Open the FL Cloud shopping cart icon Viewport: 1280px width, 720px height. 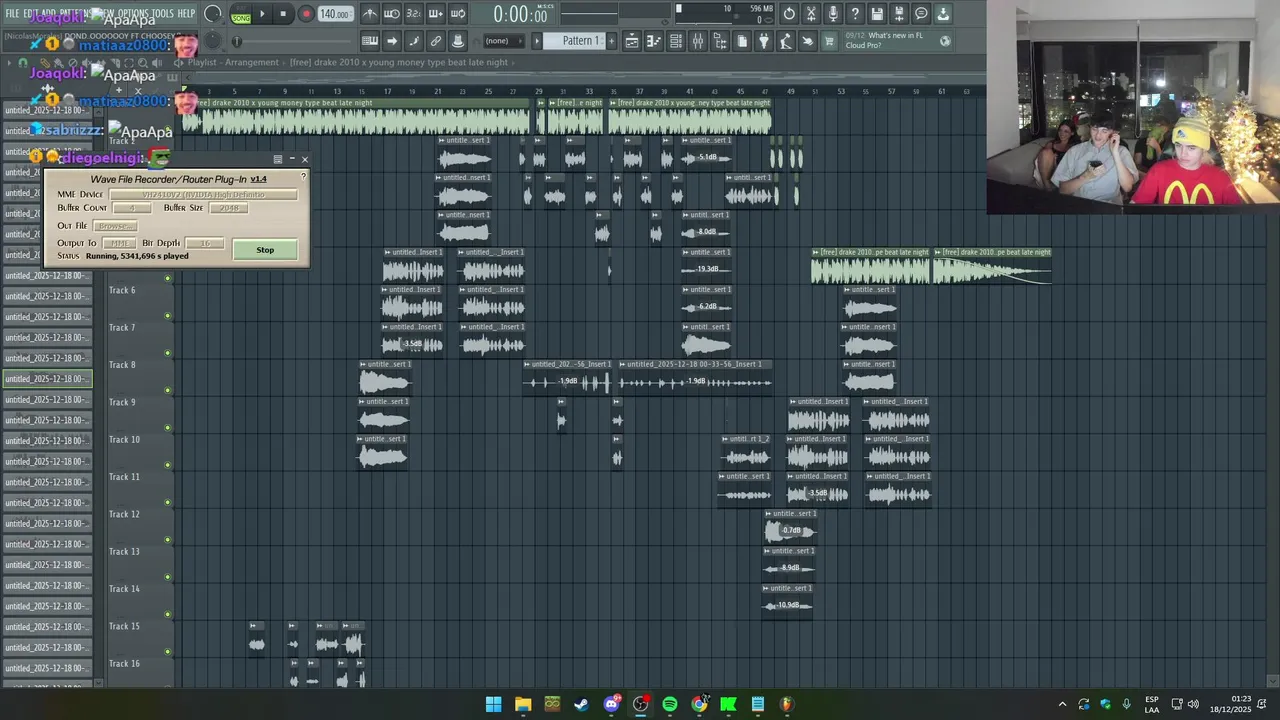829,41
